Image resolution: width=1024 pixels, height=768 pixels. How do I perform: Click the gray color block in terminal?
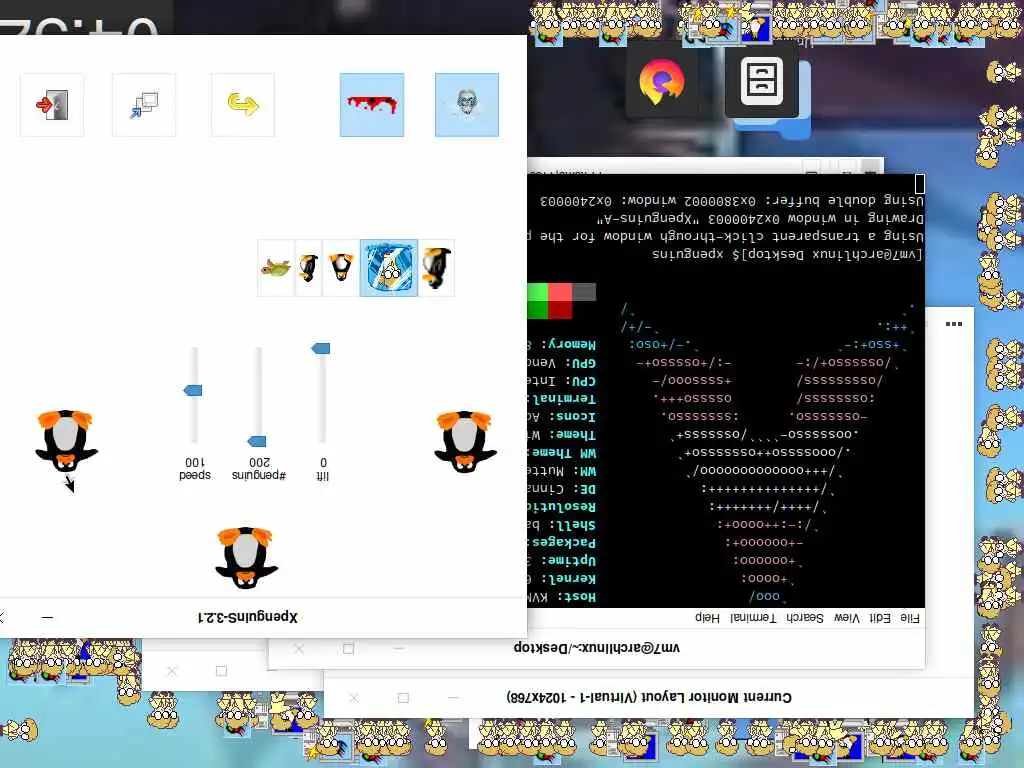(584, 291)
